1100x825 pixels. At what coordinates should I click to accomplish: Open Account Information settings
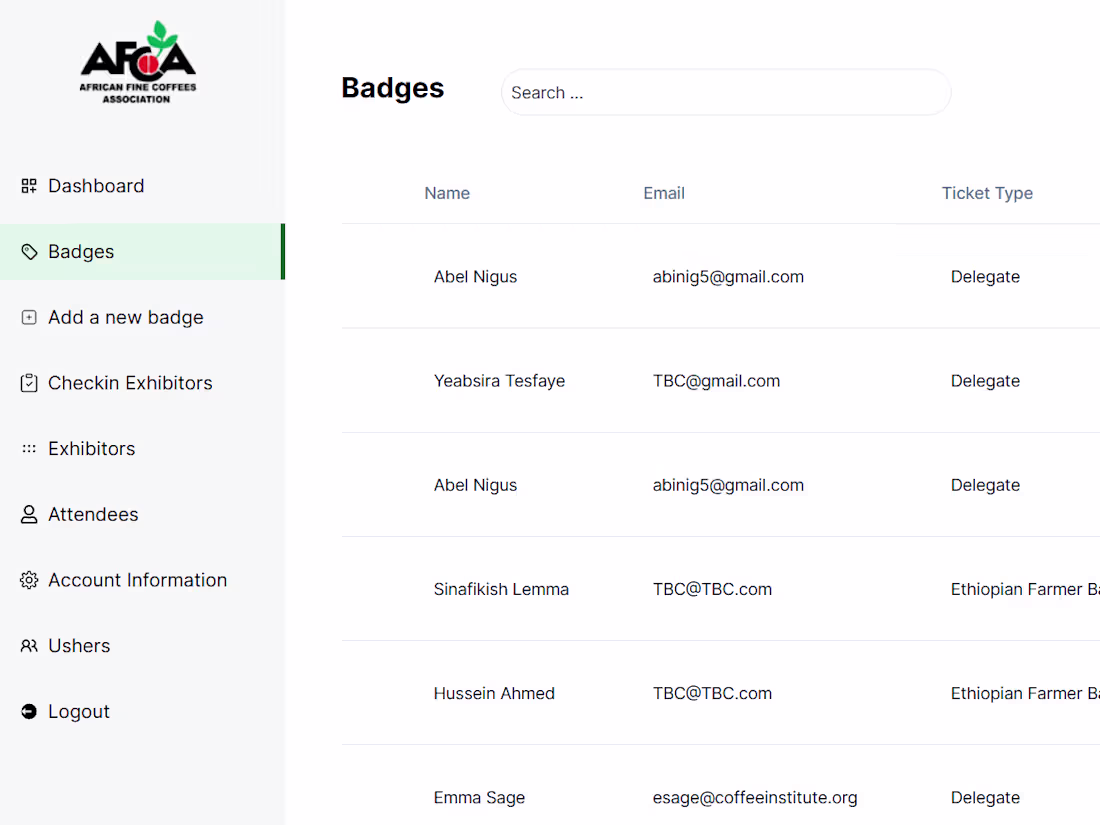137,579
